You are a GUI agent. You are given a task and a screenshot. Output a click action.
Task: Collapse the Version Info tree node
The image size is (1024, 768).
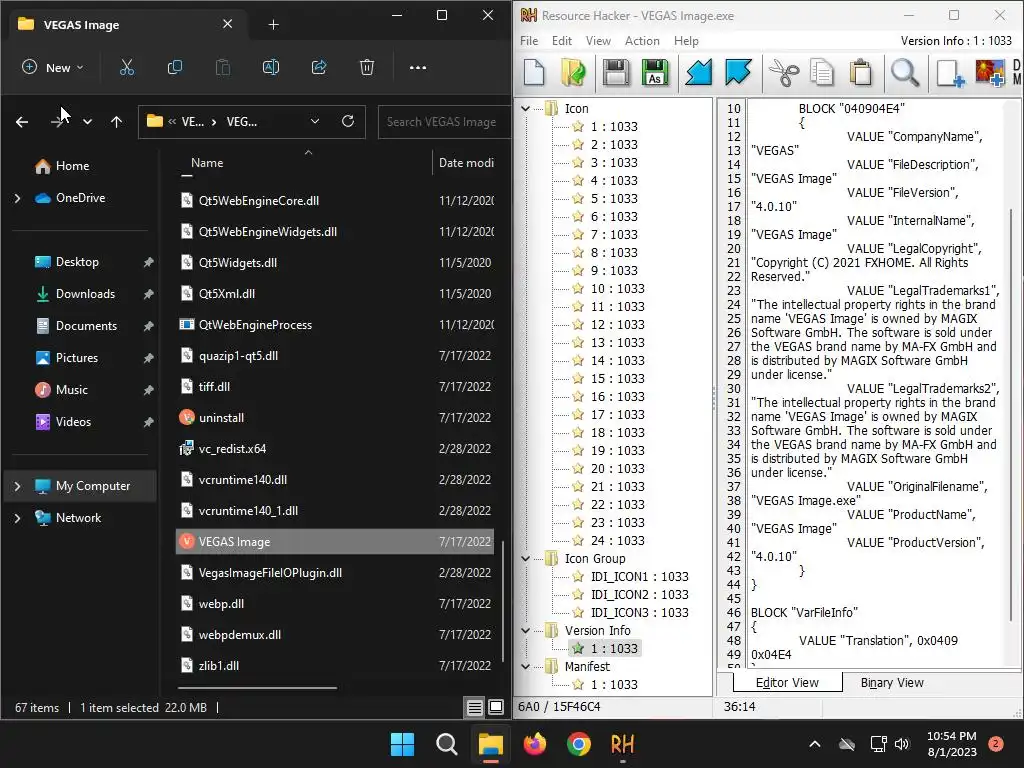pos(526,630)
